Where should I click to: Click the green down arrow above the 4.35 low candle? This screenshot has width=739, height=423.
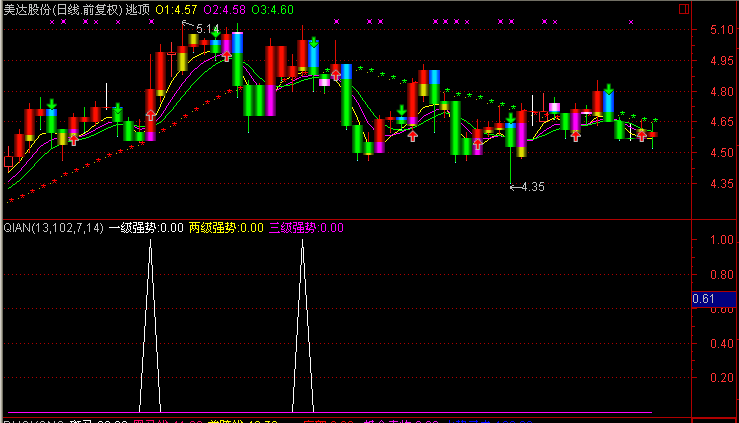[511, 118]
